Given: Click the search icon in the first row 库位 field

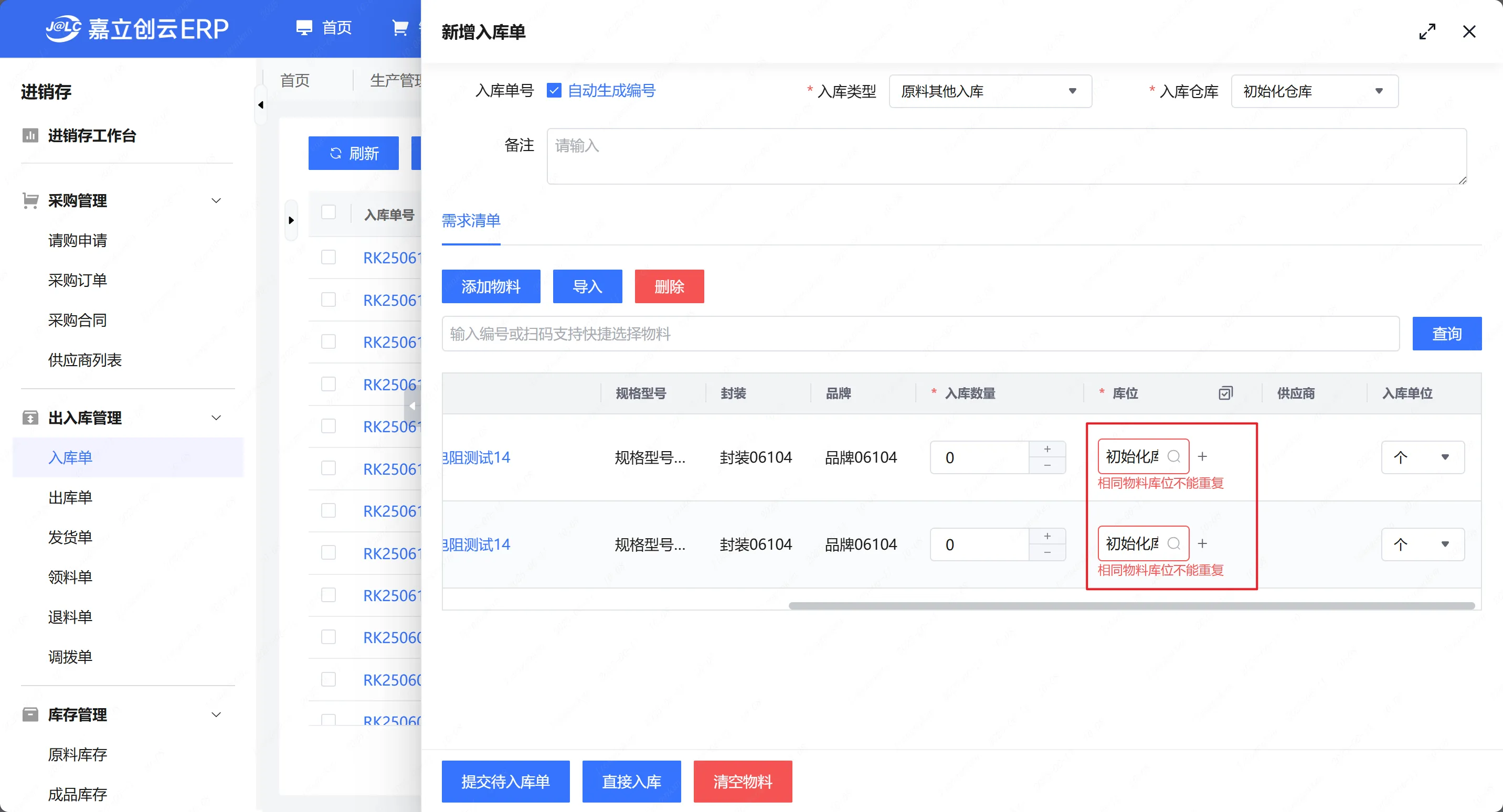Looking at the screenshot, I should point(1174,456).
